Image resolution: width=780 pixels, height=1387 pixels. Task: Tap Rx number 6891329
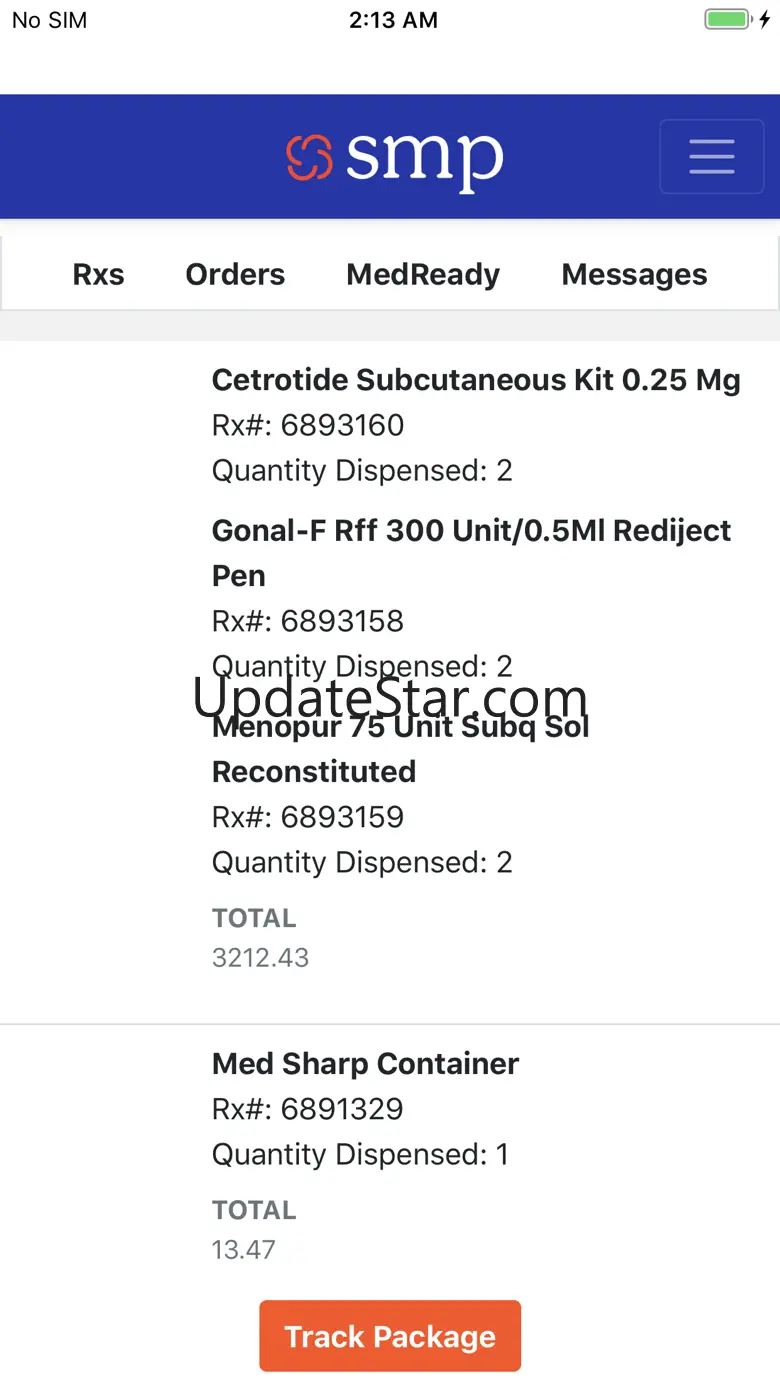[x=308, y=1109]
